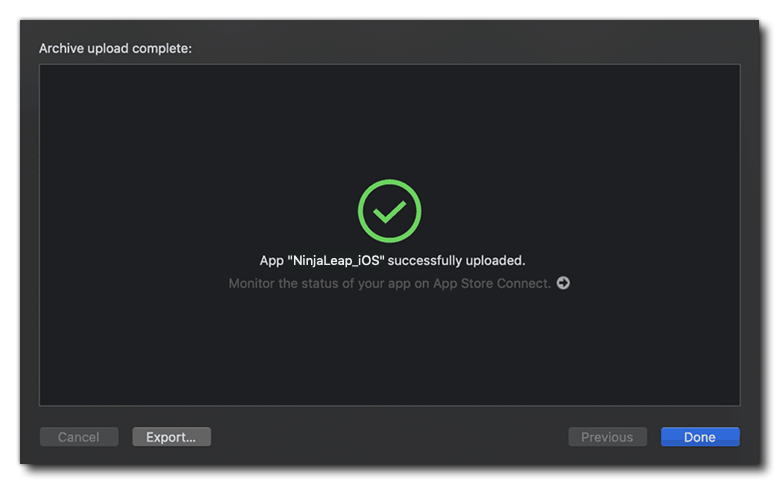The width and height of the screenshot is (779, 484).
Task: Click the "NinjaLeap_iOS" successfully uploaded message
Action: pyautogui.click(x=392, y=260)
